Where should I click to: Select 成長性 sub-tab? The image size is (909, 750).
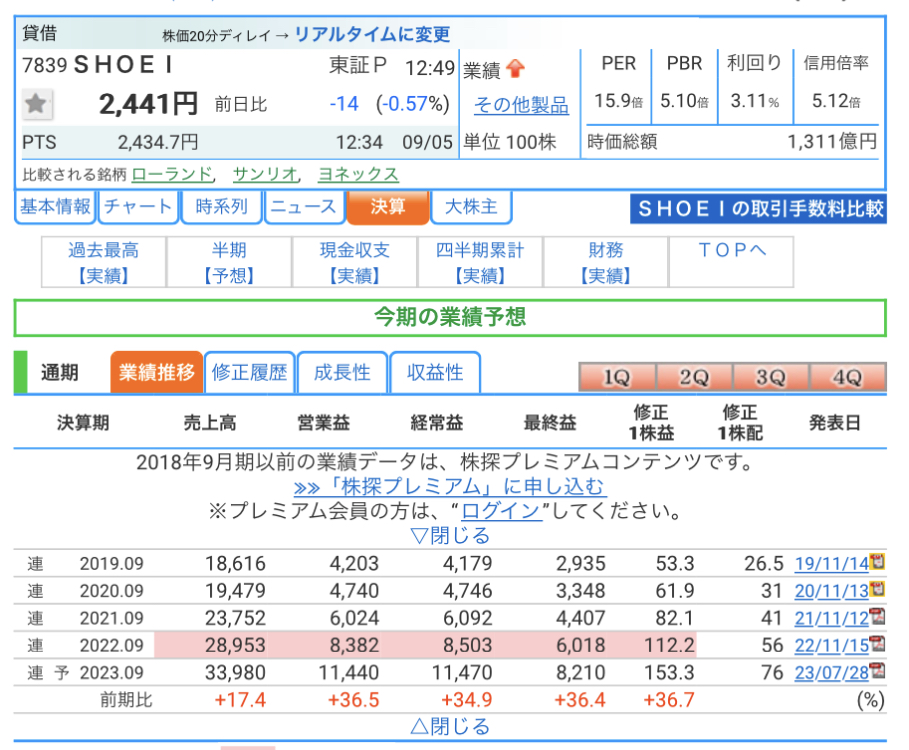point(342,372)
